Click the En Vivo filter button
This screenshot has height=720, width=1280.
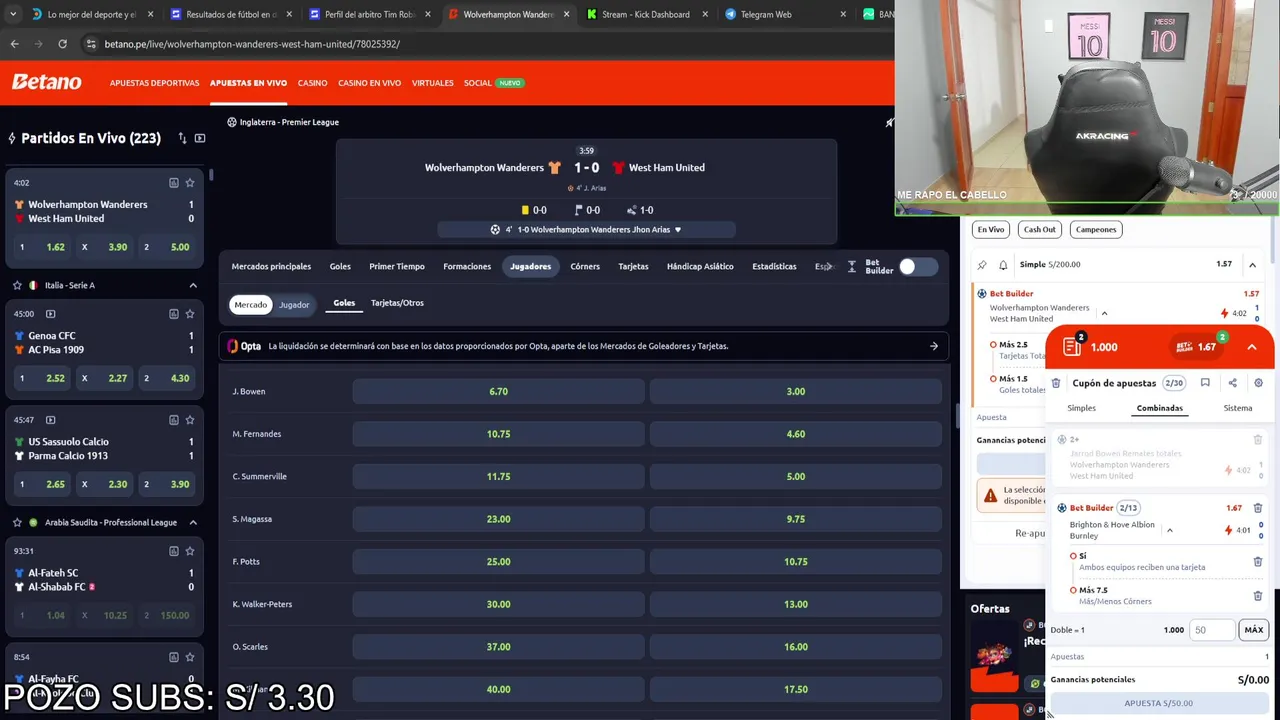pyautogui.click(x=991, y=229)
